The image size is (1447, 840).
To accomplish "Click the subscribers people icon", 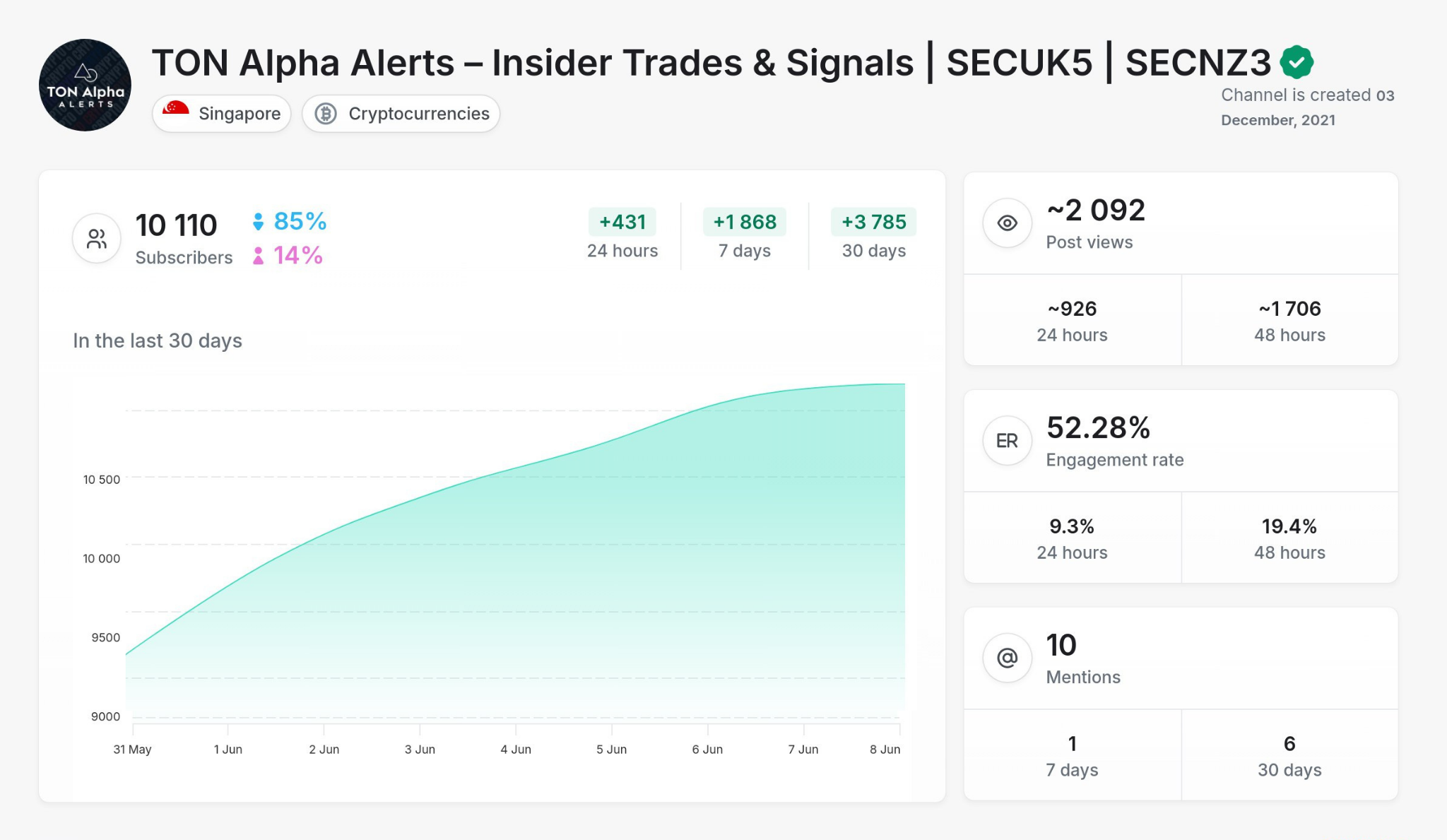I will [97, 239].
